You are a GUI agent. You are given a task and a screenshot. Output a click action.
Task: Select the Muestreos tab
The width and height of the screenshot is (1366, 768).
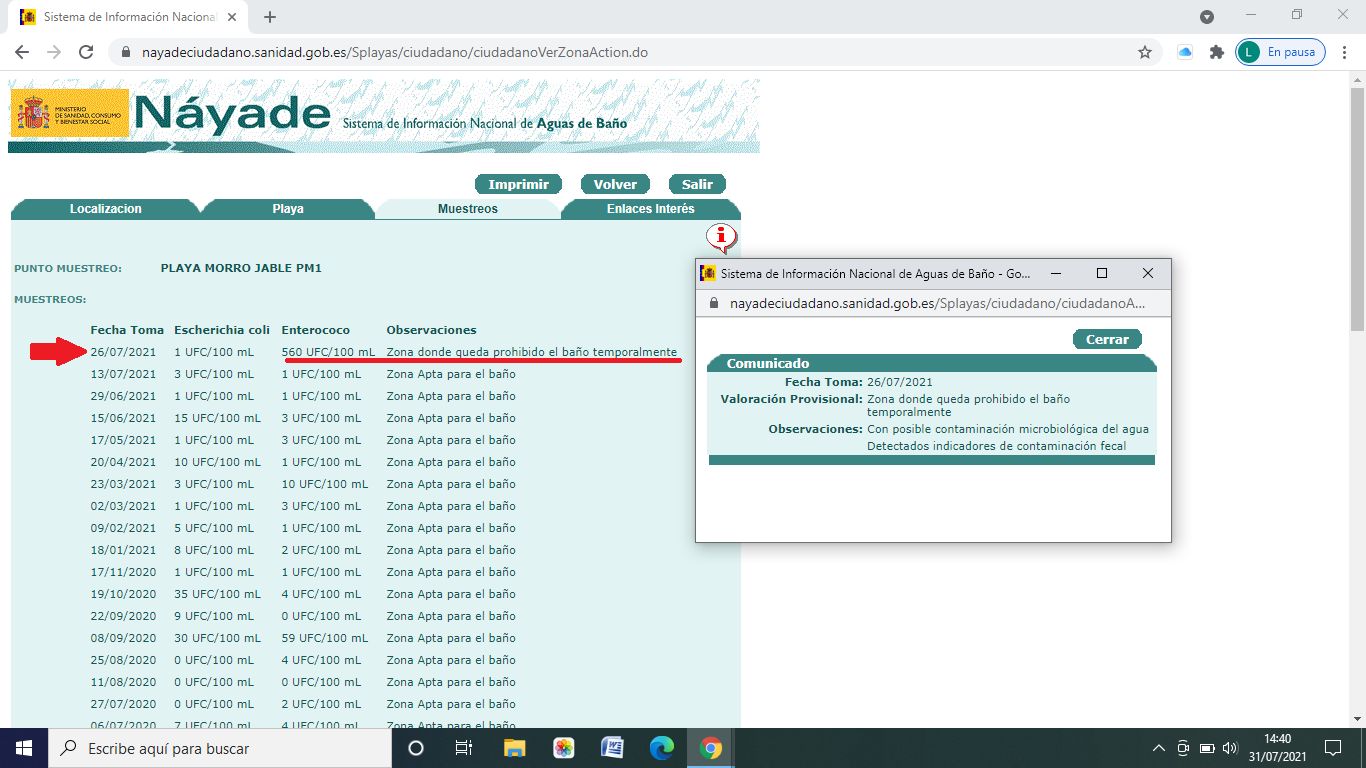[x=467, y=209]
